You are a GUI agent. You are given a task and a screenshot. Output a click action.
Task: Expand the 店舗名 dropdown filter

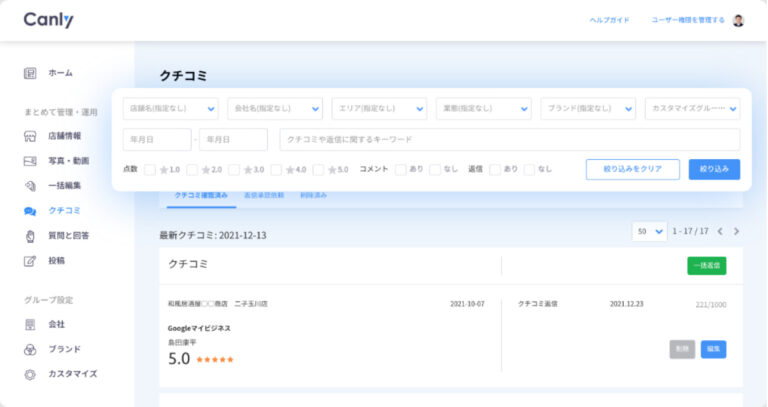[170, 108]
